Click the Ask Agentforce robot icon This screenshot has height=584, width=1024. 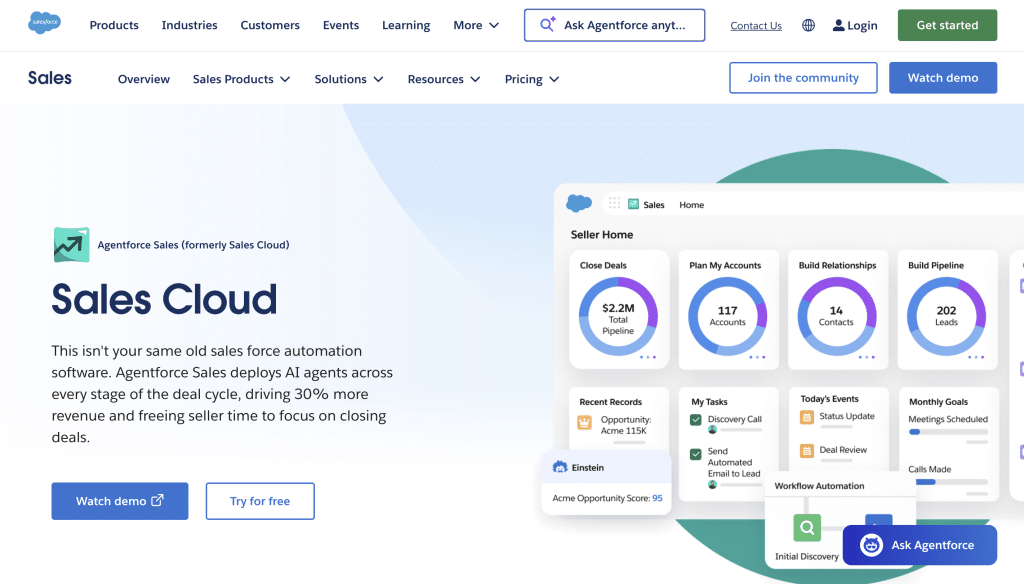pyautogui.click(x=871, y=545)
